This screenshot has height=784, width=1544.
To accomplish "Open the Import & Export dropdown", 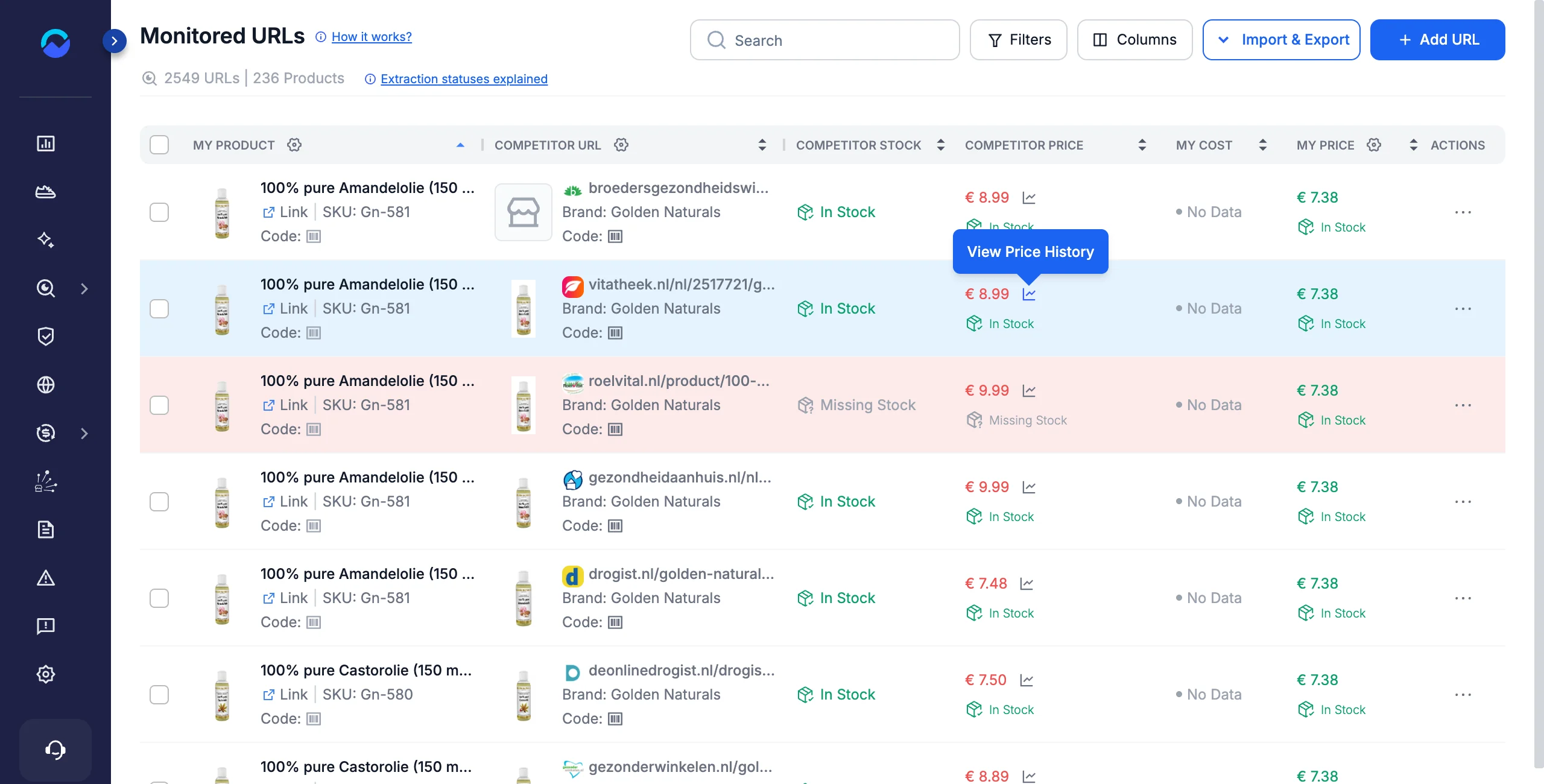I will [1281, 40].
